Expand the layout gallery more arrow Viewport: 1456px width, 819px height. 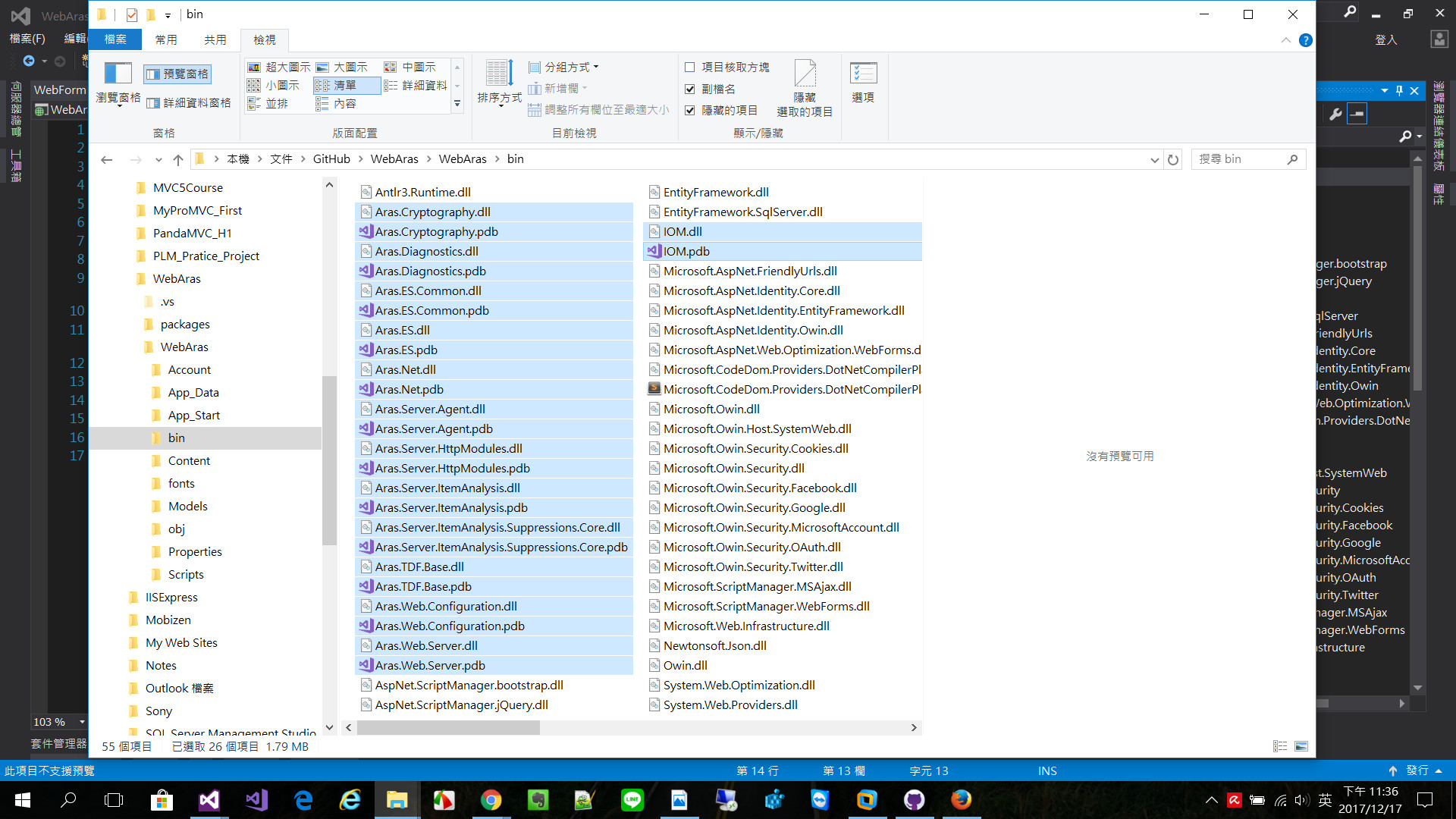point(457,104)
